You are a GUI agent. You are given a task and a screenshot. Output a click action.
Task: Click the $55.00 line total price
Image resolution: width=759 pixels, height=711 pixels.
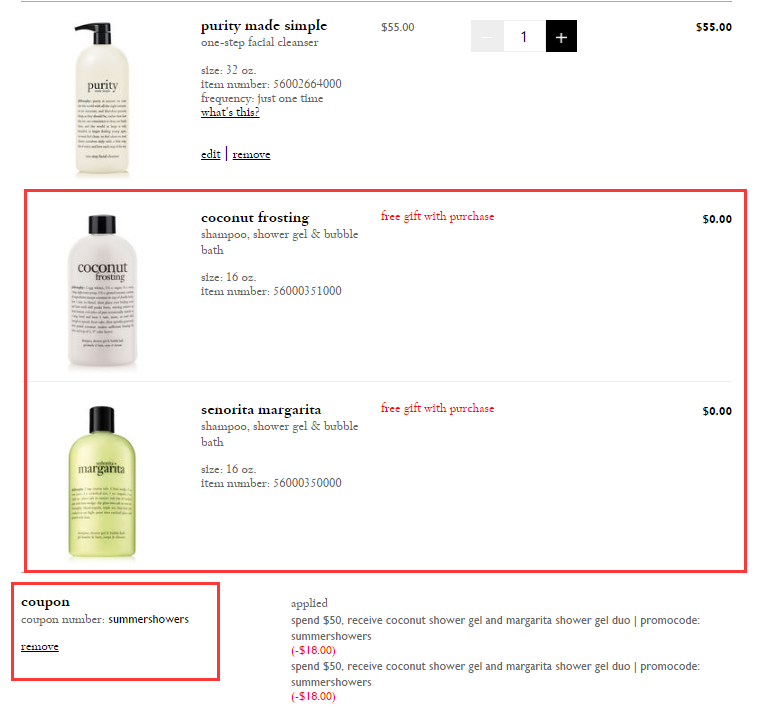(713, 27)
